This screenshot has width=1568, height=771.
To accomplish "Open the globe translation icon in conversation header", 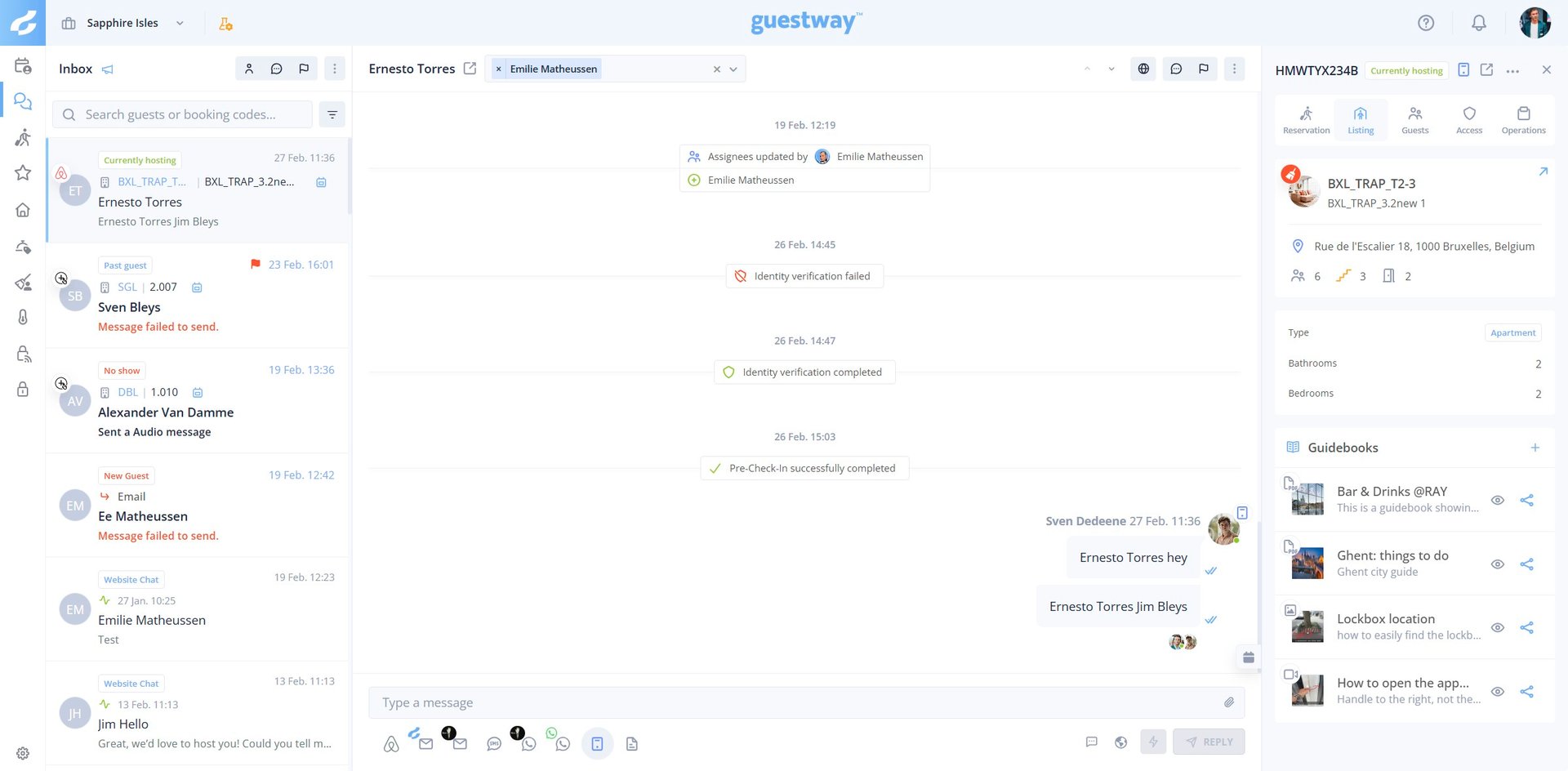I will [1143, 69].
